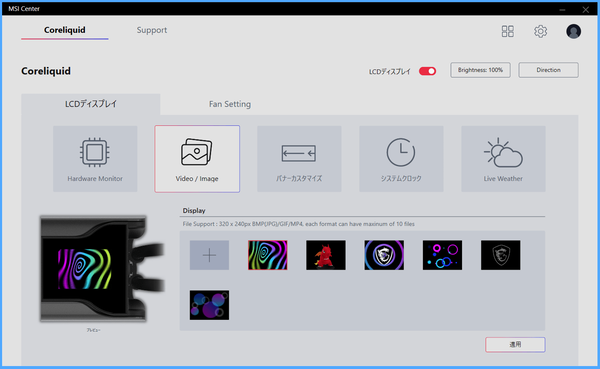Click the File Support info text
Viewport: 600px width, 369px height.
coord(298,224)
